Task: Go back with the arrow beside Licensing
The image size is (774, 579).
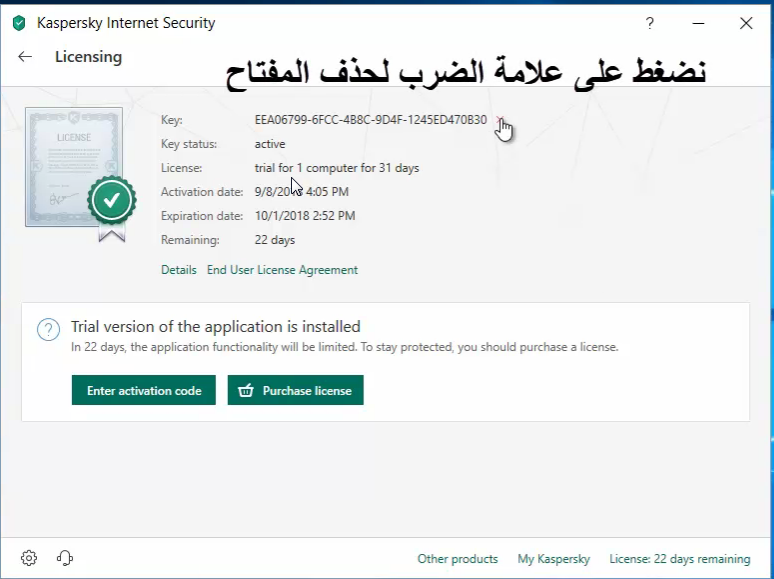Action: coord(25,57)
